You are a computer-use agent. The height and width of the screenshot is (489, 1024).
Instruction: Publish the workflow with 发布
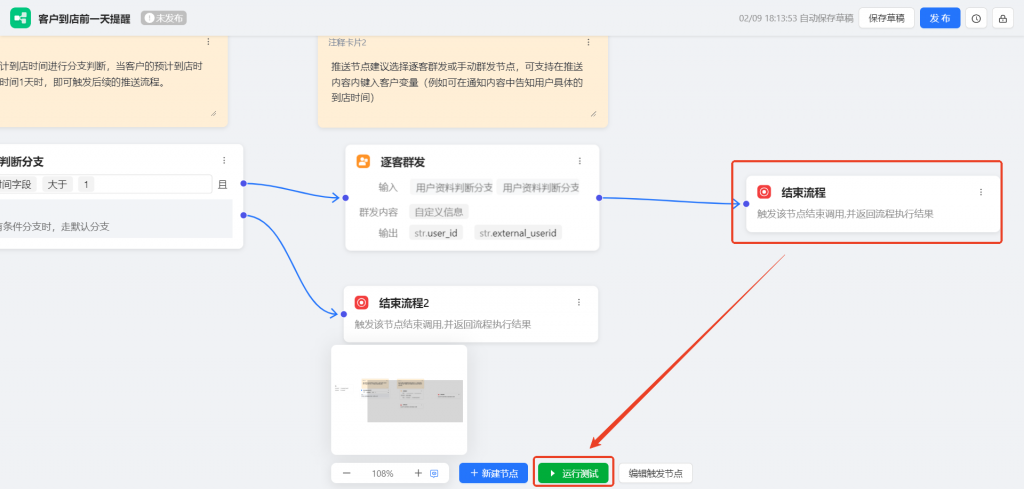pyautogui.click(x=940, y=18)
